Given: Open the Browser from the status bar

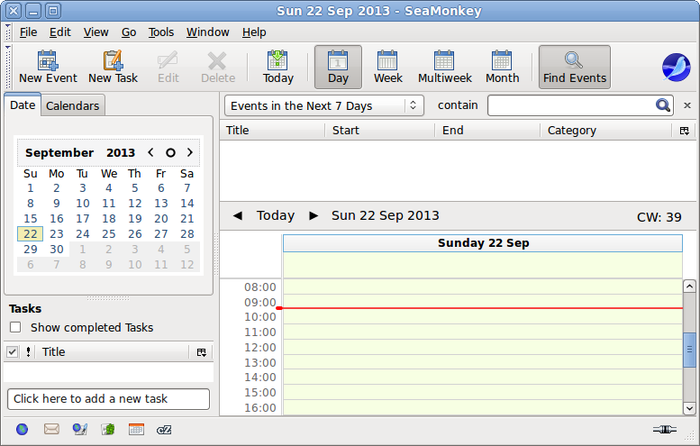Looking at the screenshot, I should click(22, 429).
